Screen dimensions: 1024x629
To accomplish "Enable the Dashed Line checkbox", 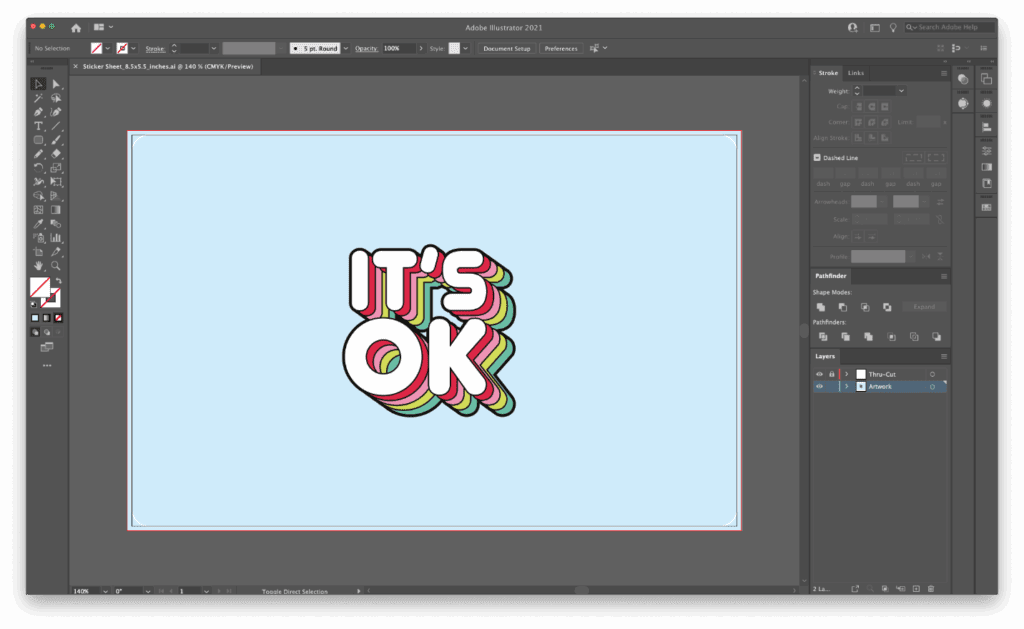I will [818, 158].
